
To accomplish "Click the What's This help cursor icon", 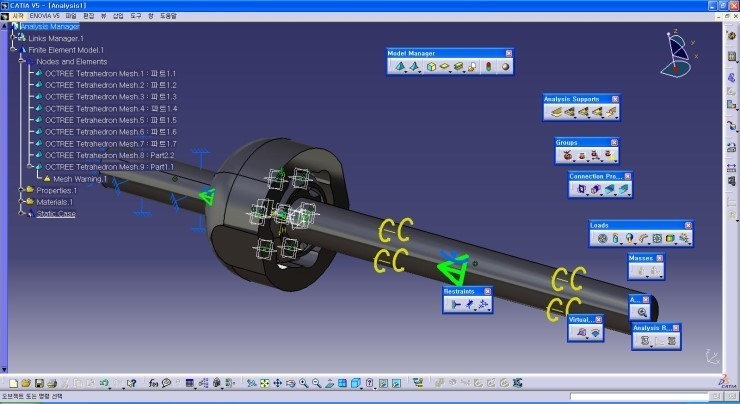I will coord(131,383).
